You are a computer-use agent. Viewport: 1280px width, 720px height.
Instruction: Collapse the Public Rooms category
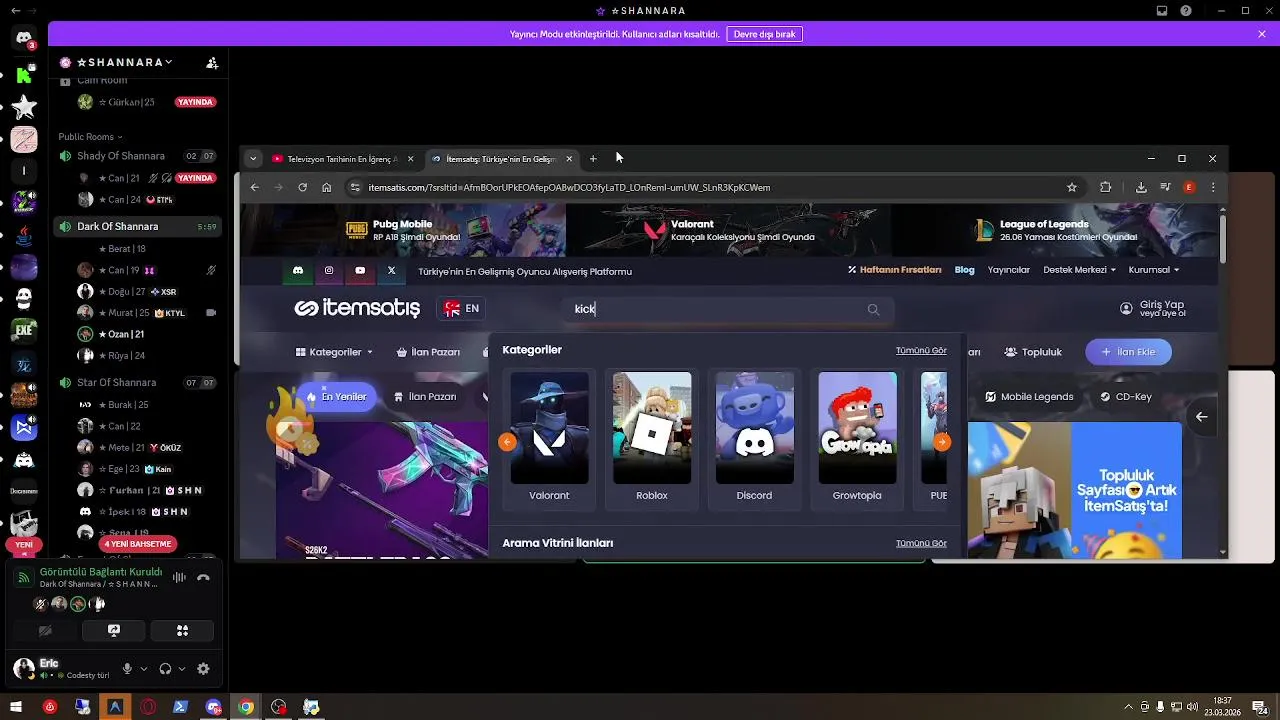90,136
